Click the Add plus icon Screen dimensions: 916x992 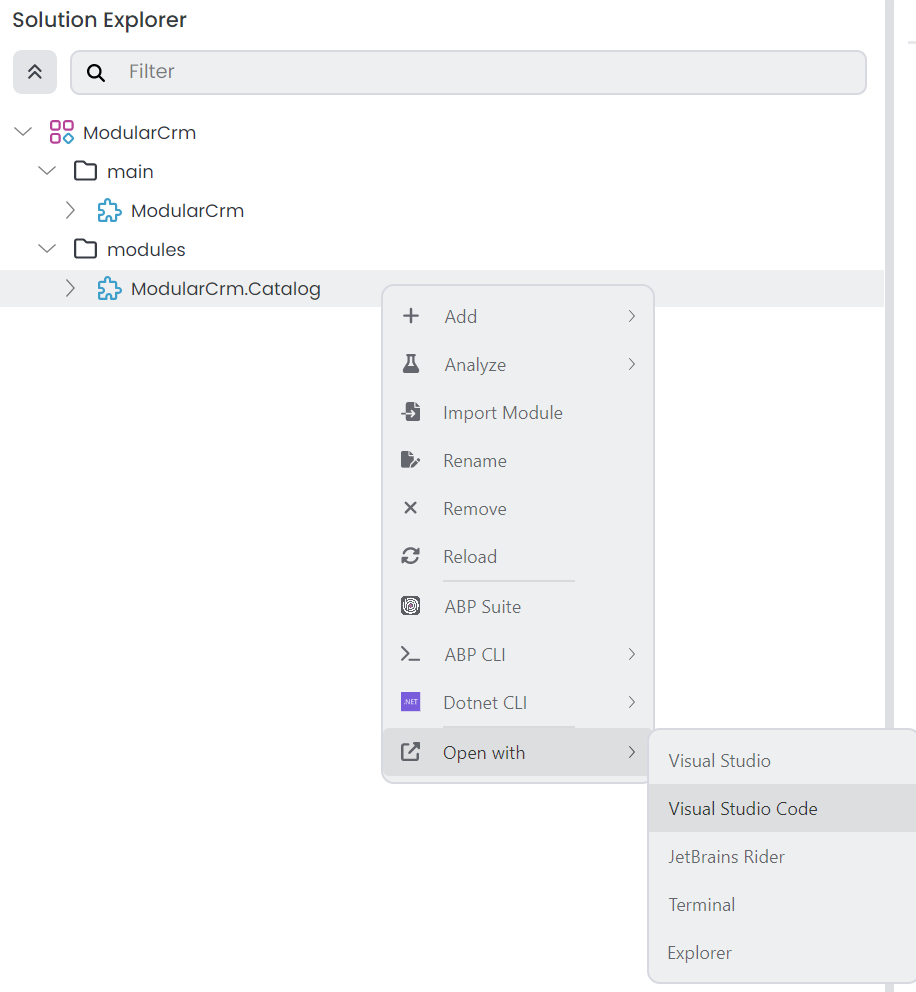coord(410,316)
